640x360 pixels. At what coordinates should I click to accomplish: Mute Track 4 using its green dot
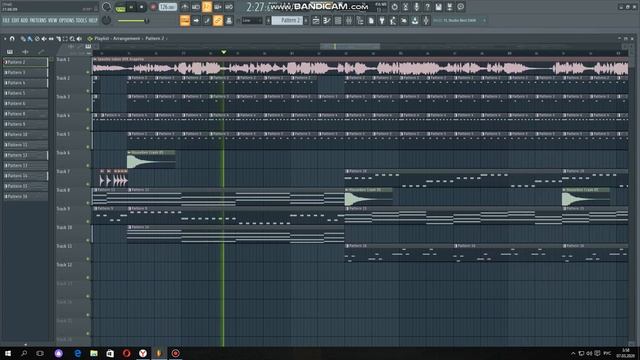coord(88,128)
